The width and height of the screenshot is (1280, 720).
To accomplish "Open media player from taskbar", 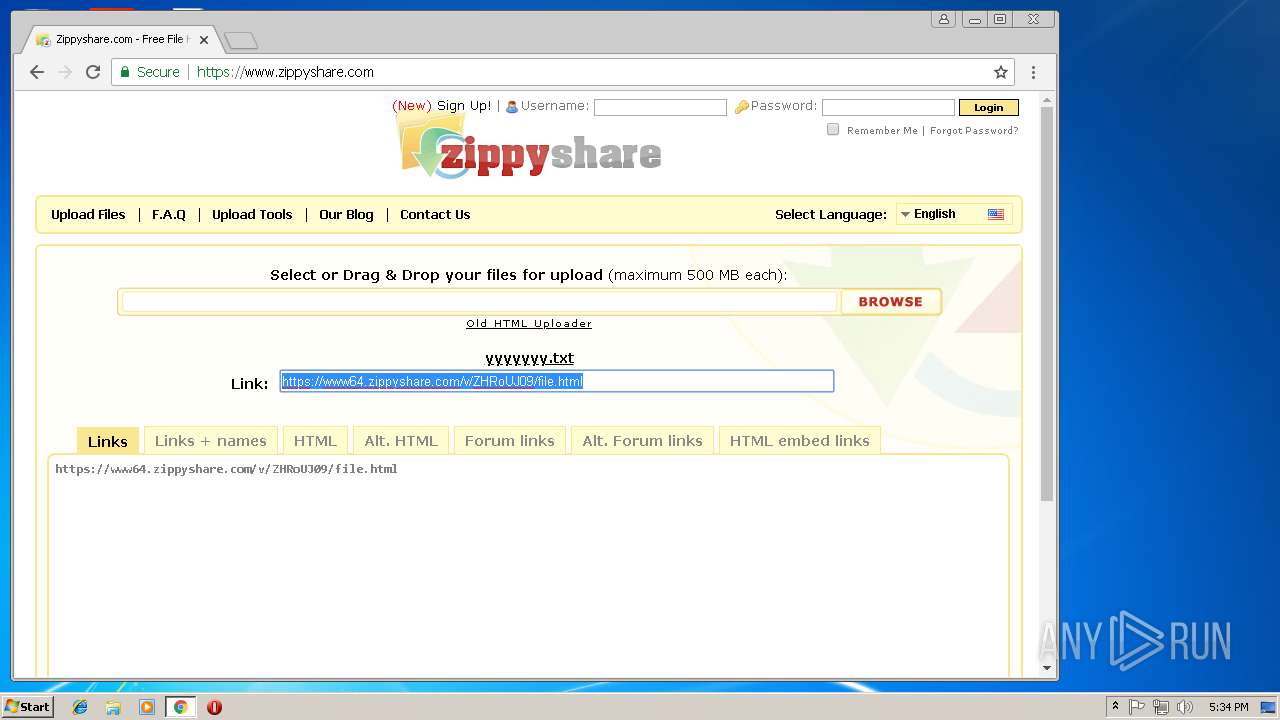I will (x=147, y=707).
